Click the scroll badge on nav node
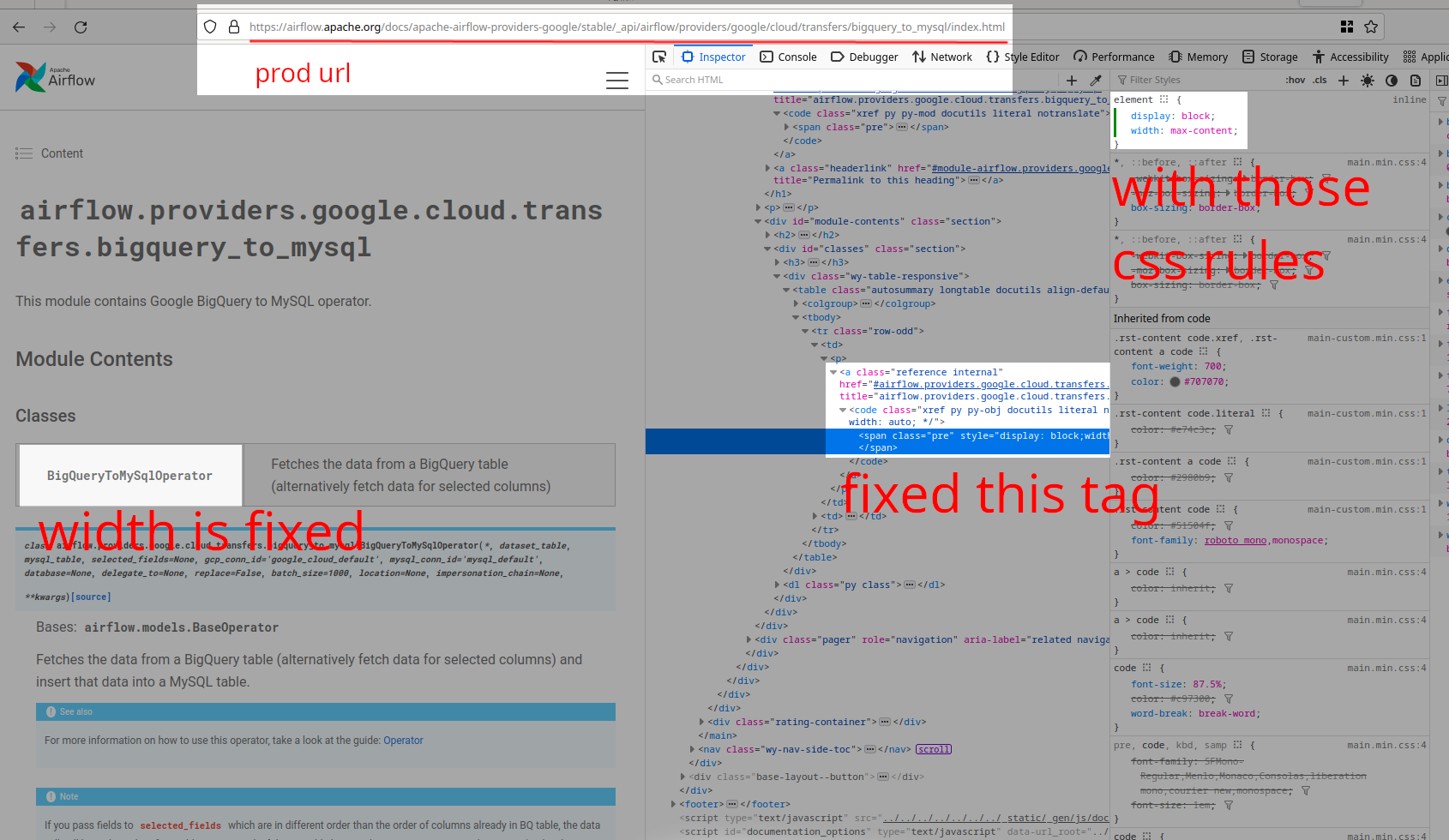 (x=934, y=749)
